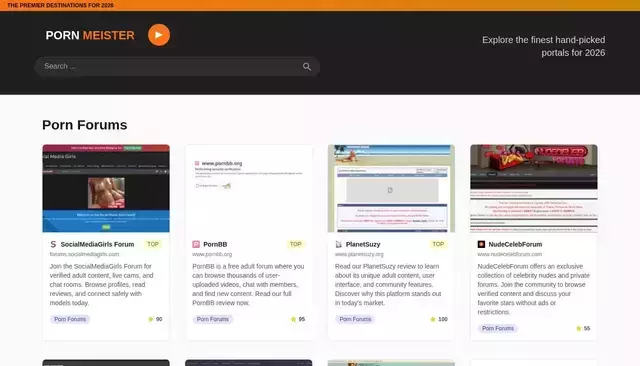
Task: Click the Porn Forums tag on SocialMediaGirls card
Action: pos(70,319)
